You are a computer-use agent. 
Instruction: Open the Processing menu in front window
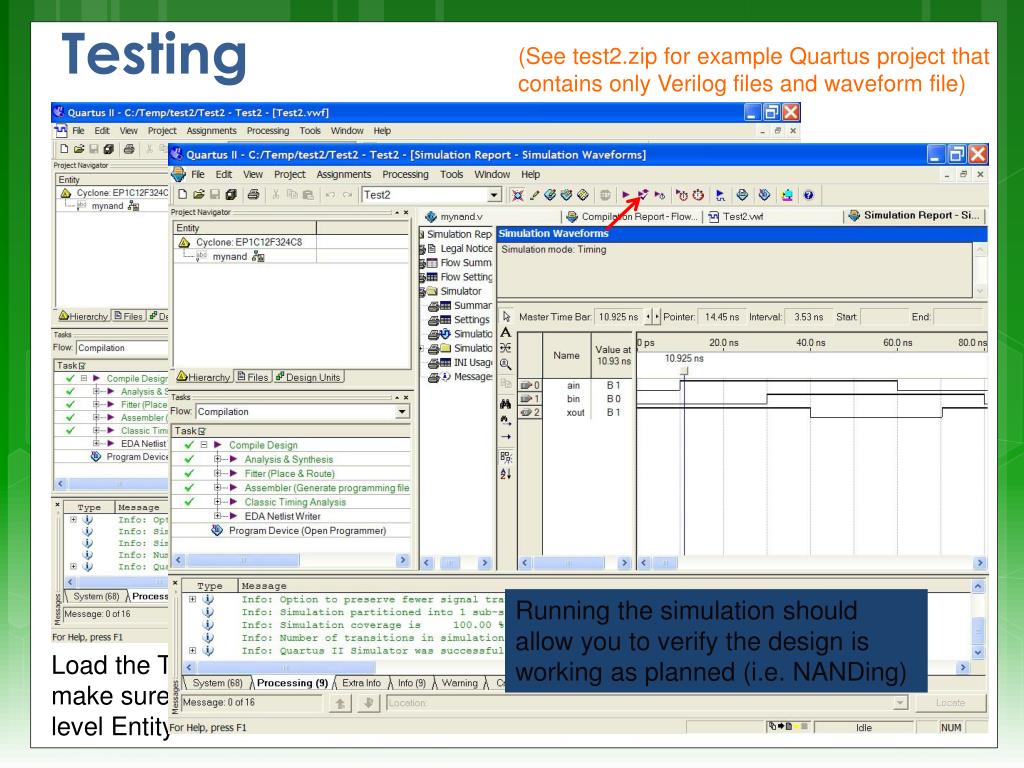point(406,174)
